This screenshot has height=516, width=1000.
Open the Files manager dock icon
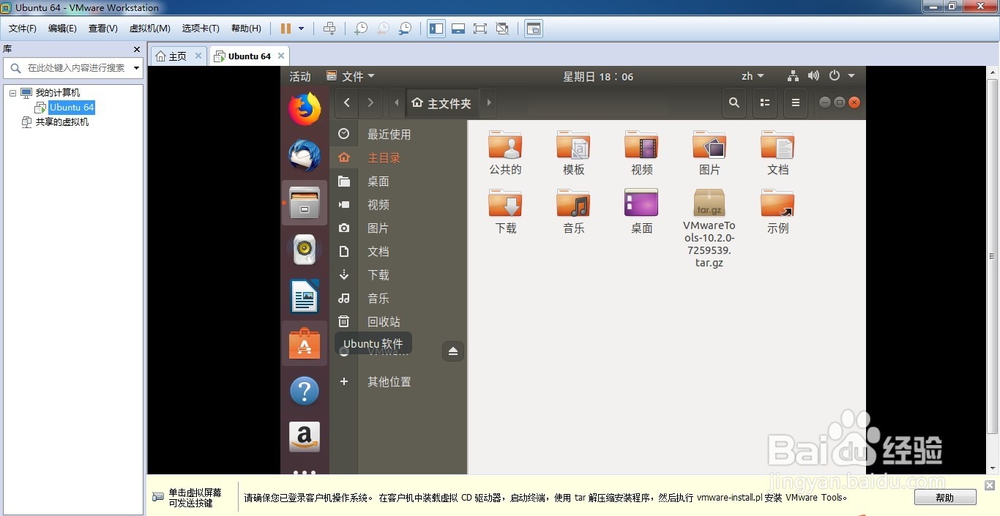click(x=304, y=203)
